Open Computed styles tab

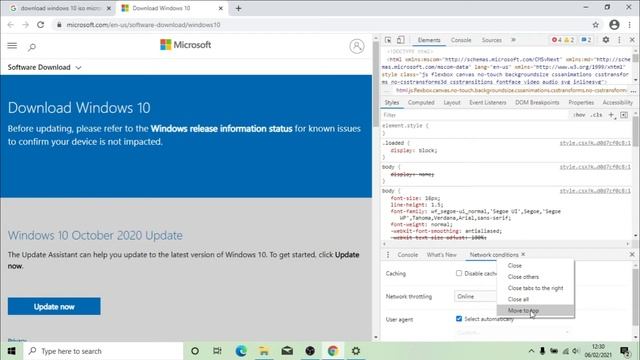[x=421, y=102]
